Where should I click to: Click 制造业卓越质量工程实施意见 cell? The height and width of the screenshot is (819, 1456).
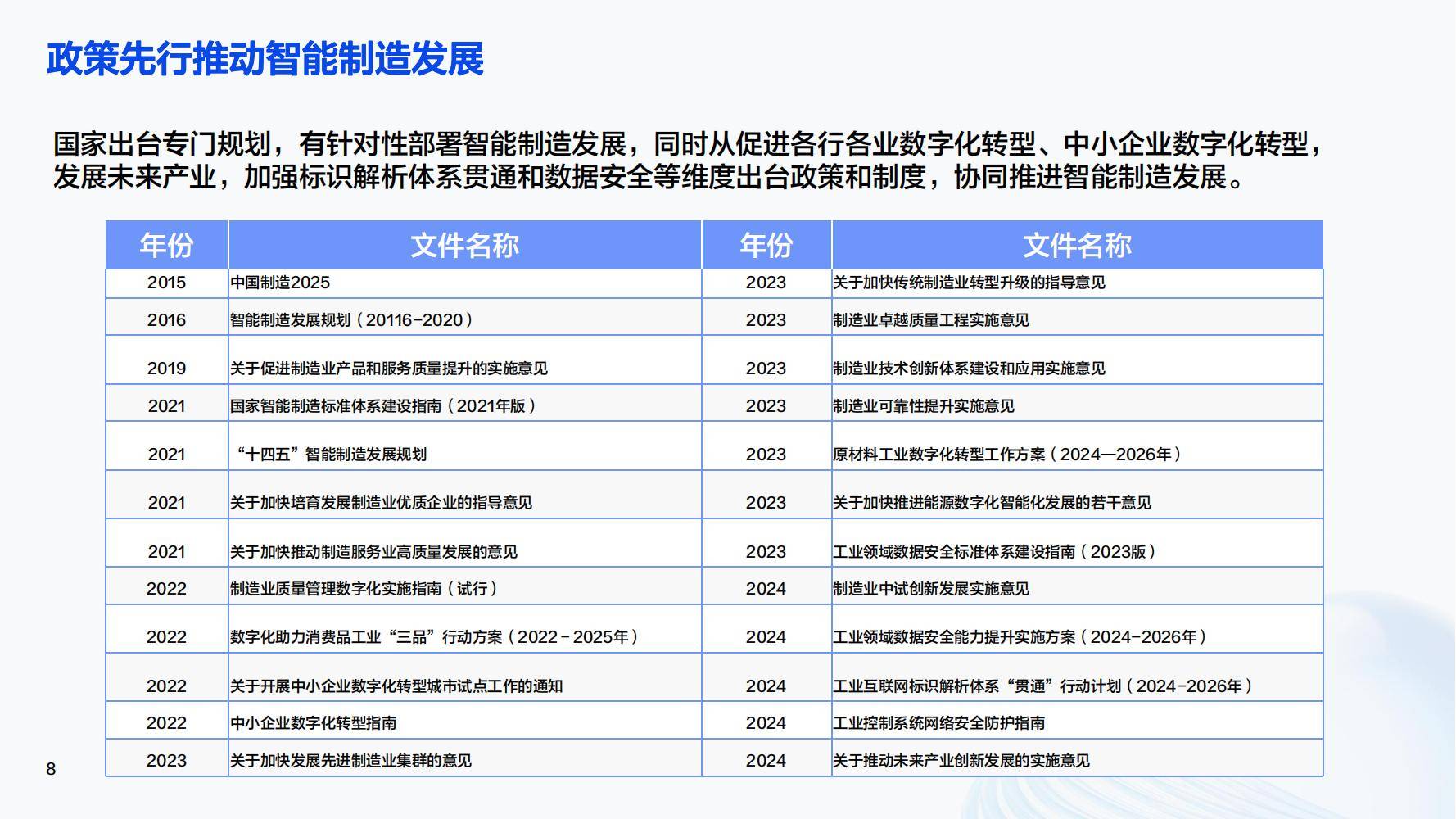click(x=1077, y=317)
